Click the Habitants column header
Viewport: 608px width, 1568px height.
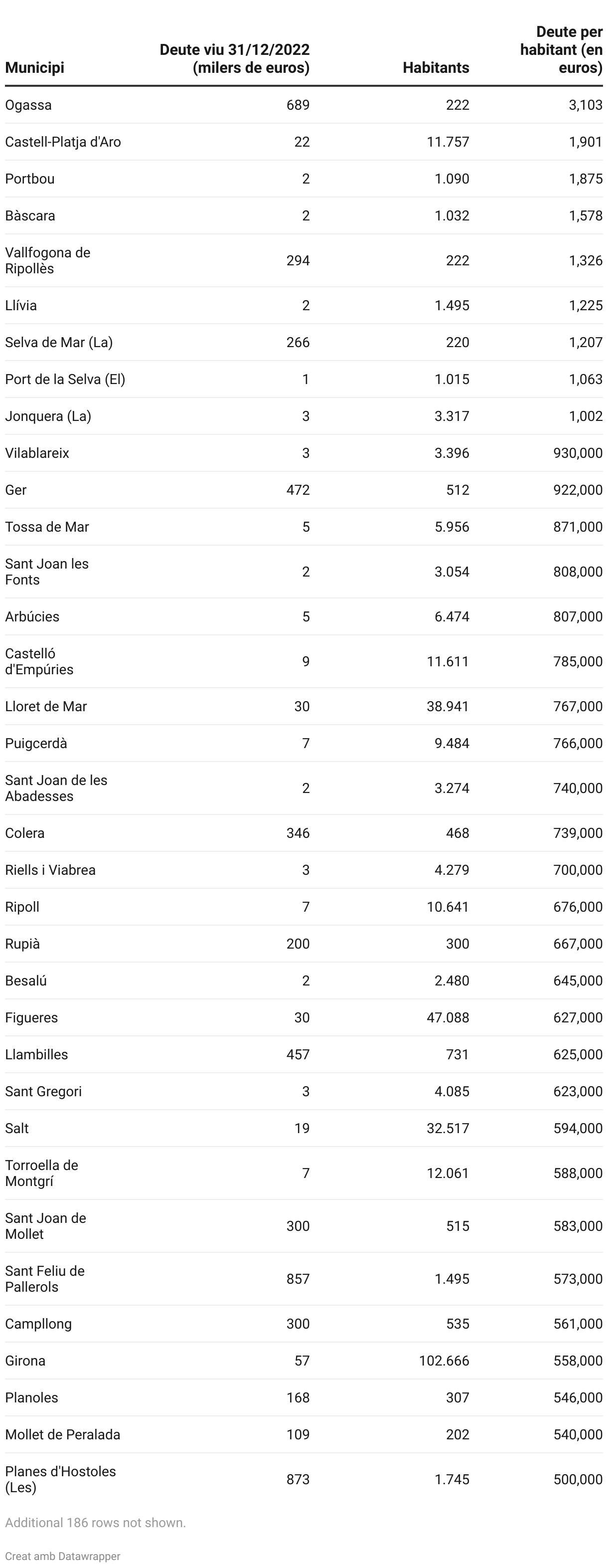(x=436, y=67)
